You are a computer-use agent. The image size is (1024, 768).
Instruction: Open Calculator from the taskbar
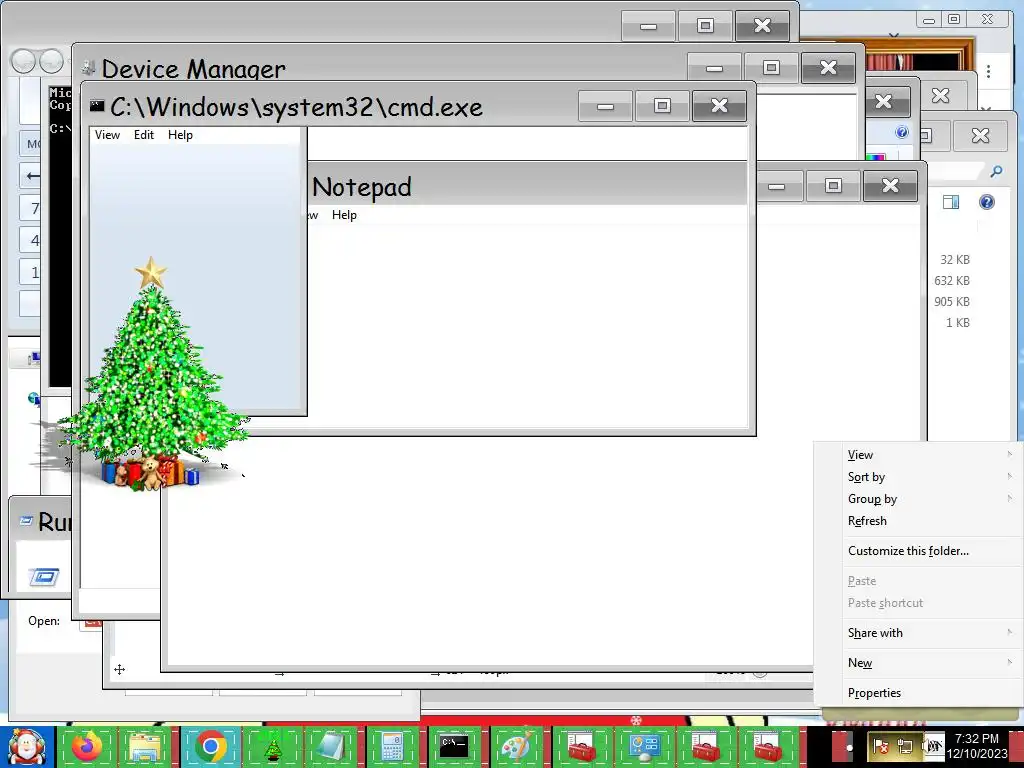pos(392,746)
